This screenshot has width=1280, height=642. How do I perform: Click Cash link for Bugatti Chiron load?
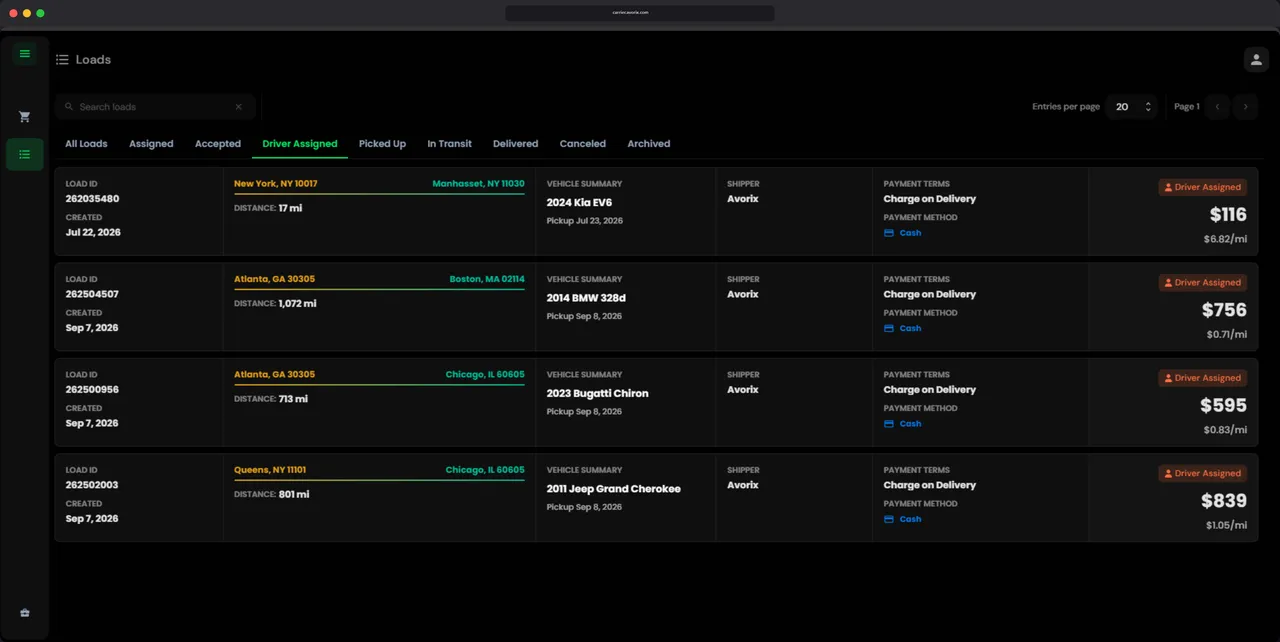coord(910,424)
